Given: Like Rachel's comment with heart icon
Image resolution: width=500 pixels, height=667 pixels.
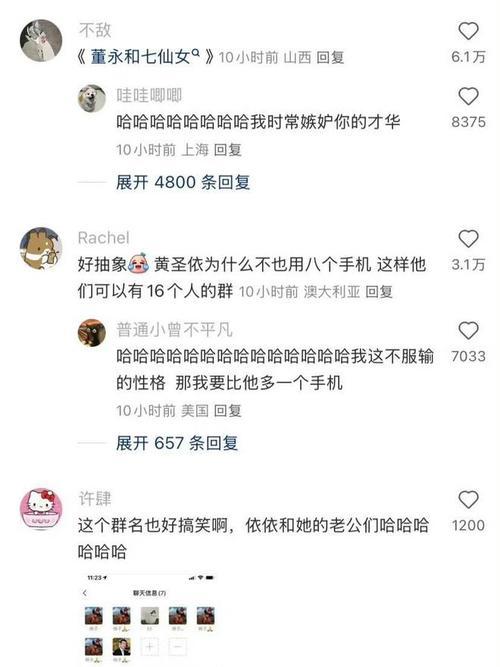Looking at the screenshot, I should [x=468, y=239].
